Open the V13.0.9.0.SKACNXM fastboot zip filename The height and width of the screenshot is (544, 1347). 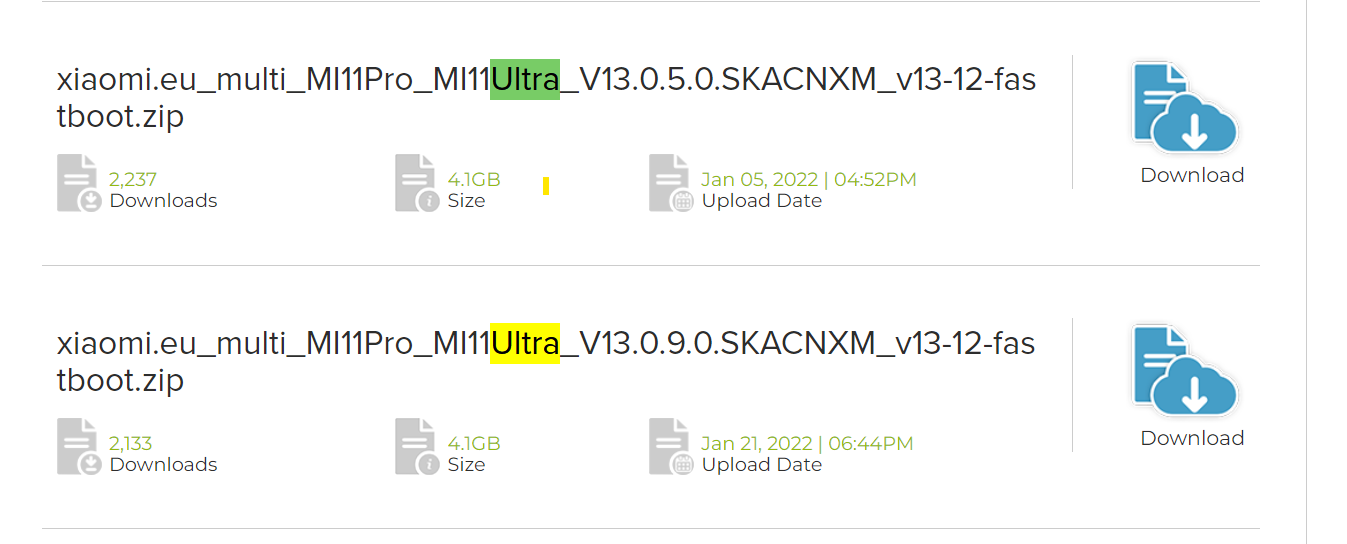pyautogui.click(x=546, y=361)
